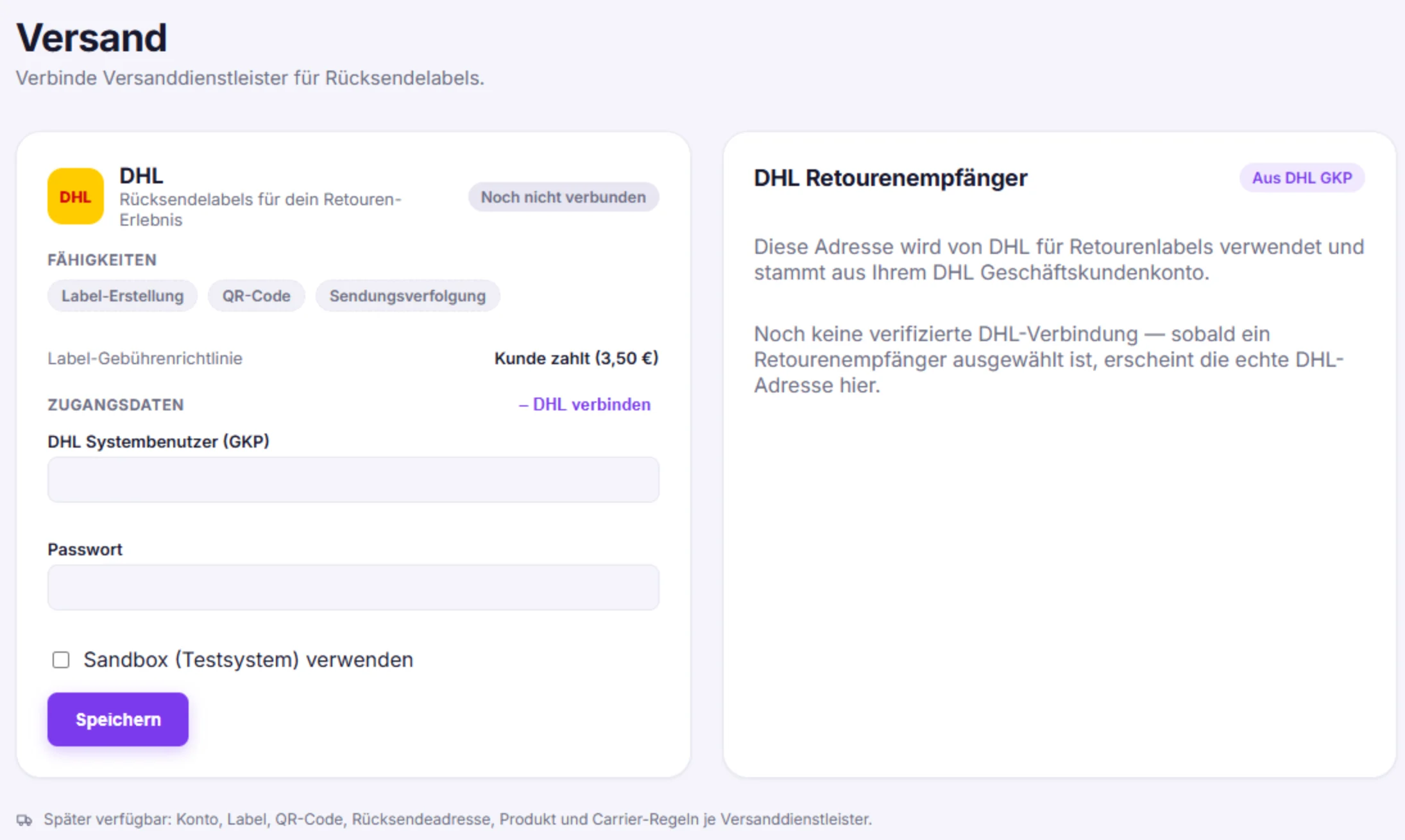Save credentials with Speichern button
Viewport: 1405px width, 840px height.
point(118,719)
